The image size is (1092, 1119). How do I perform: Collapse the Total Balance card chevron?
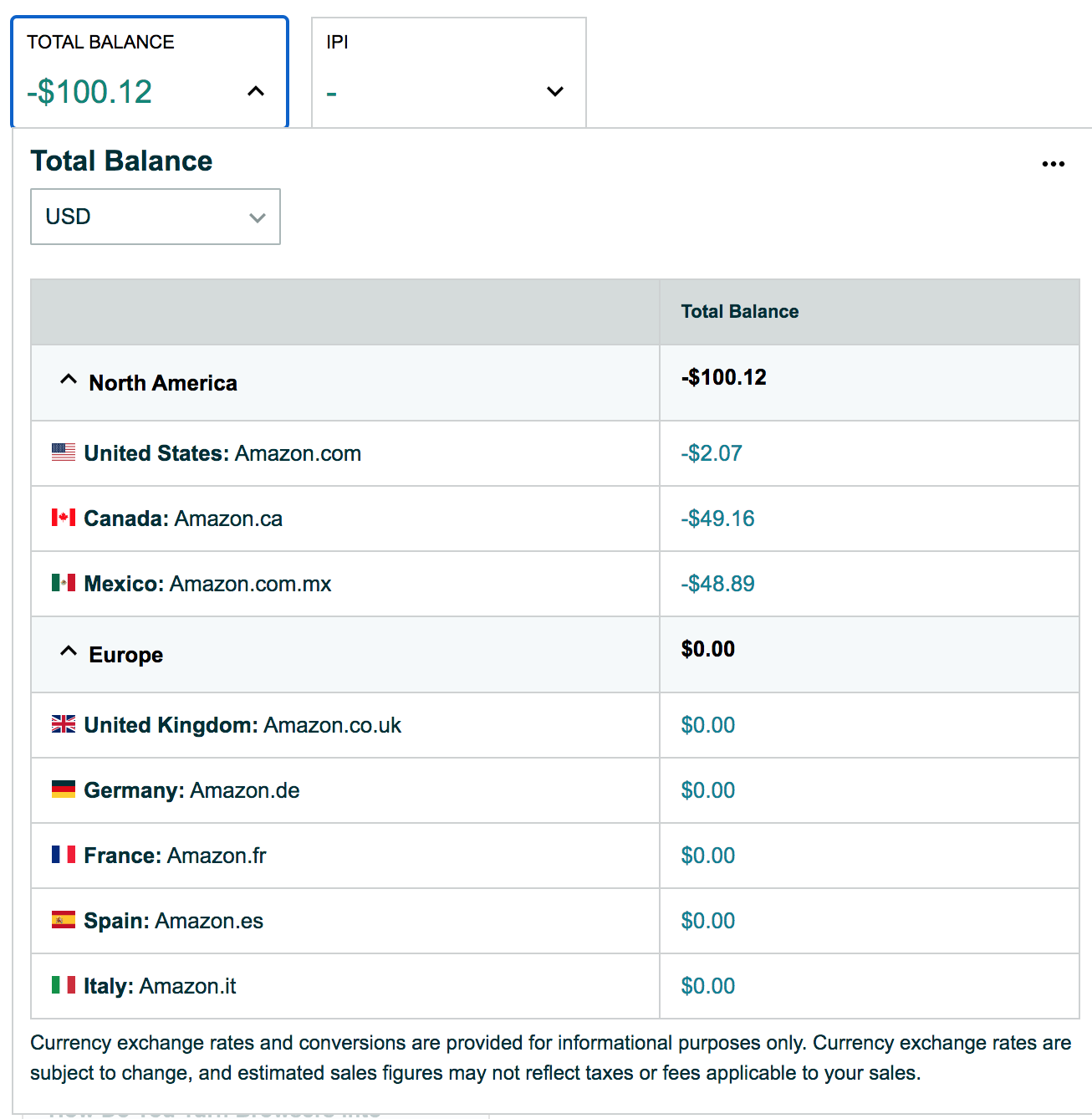click(x=256, y=91)
